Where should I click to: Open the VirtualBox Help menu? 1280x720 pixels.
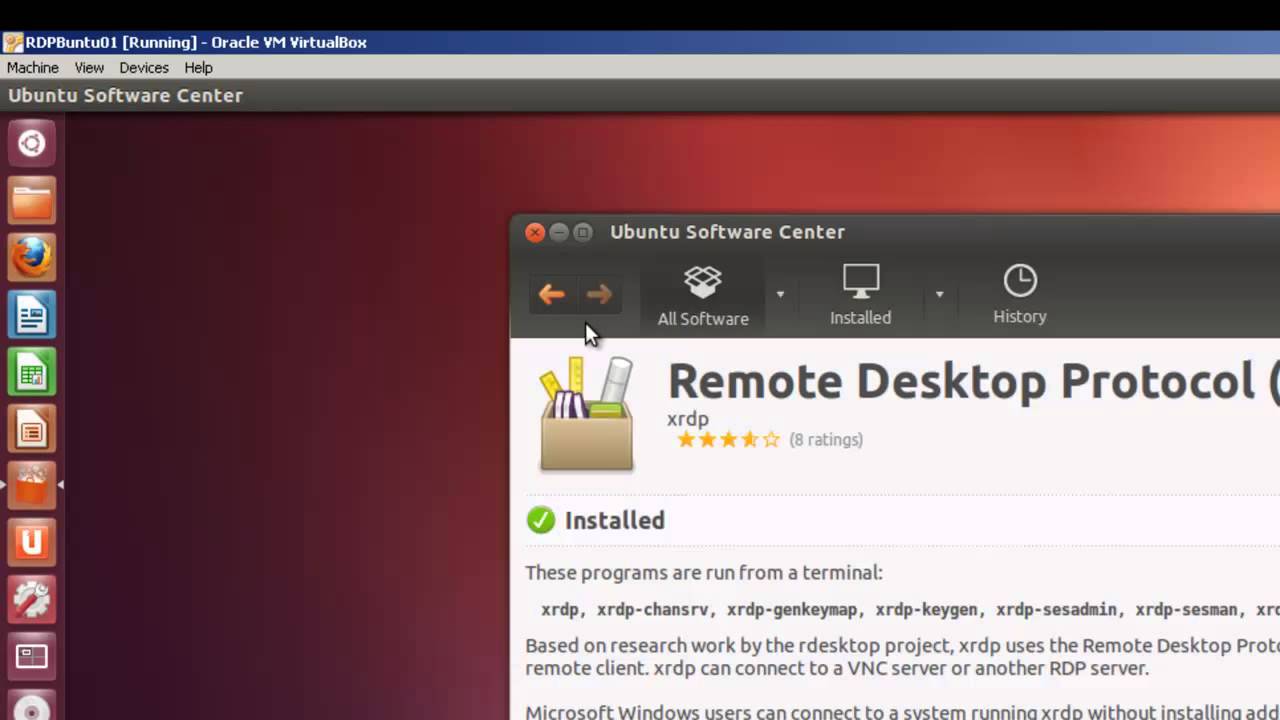click(198, 67)
